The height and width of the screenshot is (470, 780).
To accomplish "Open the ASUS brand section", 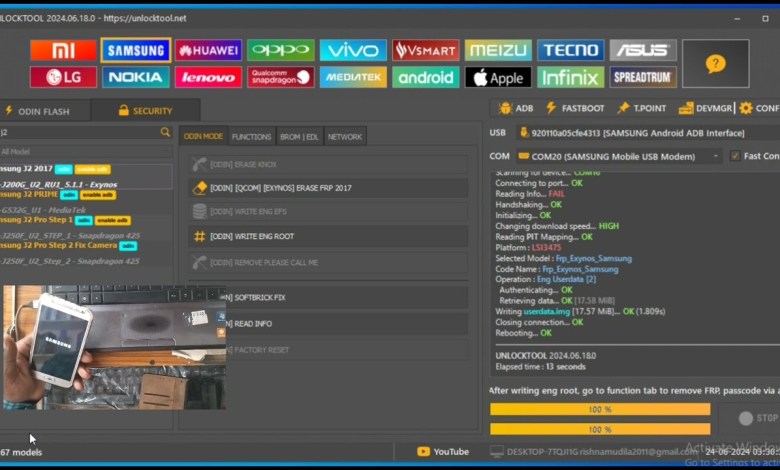I will tap(643, 50).
